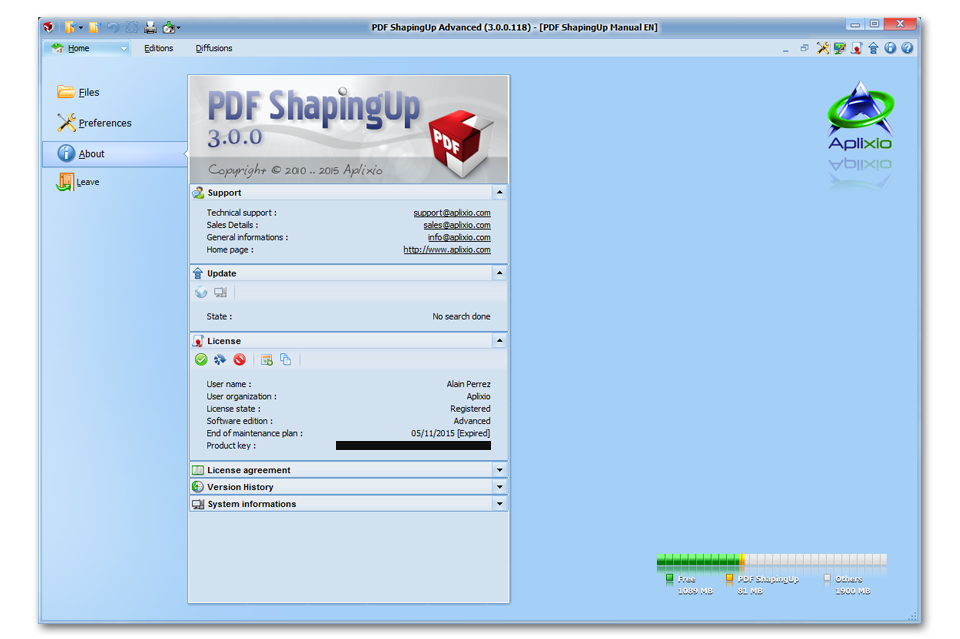Expand the System informations section

(x=500, y=504)
